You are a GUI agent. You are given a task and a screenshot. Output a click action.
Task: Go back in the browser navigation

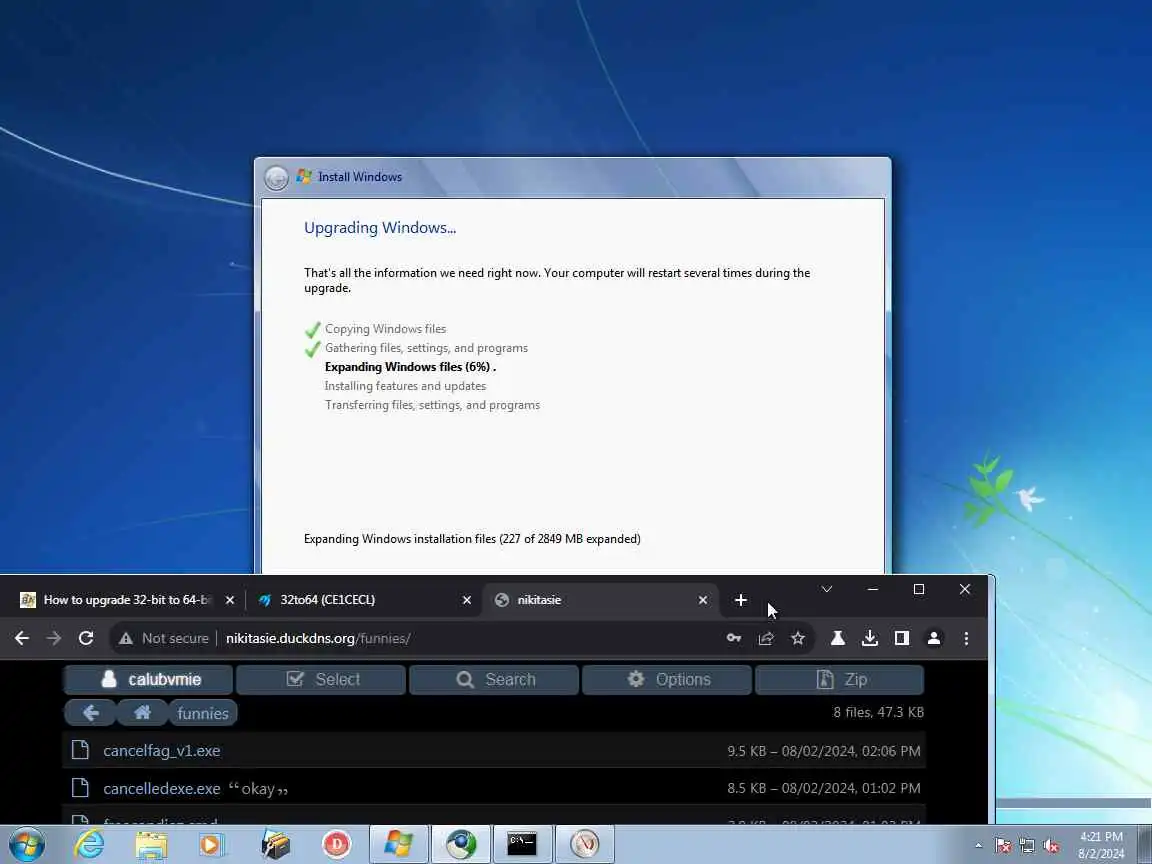coord(22,638)
